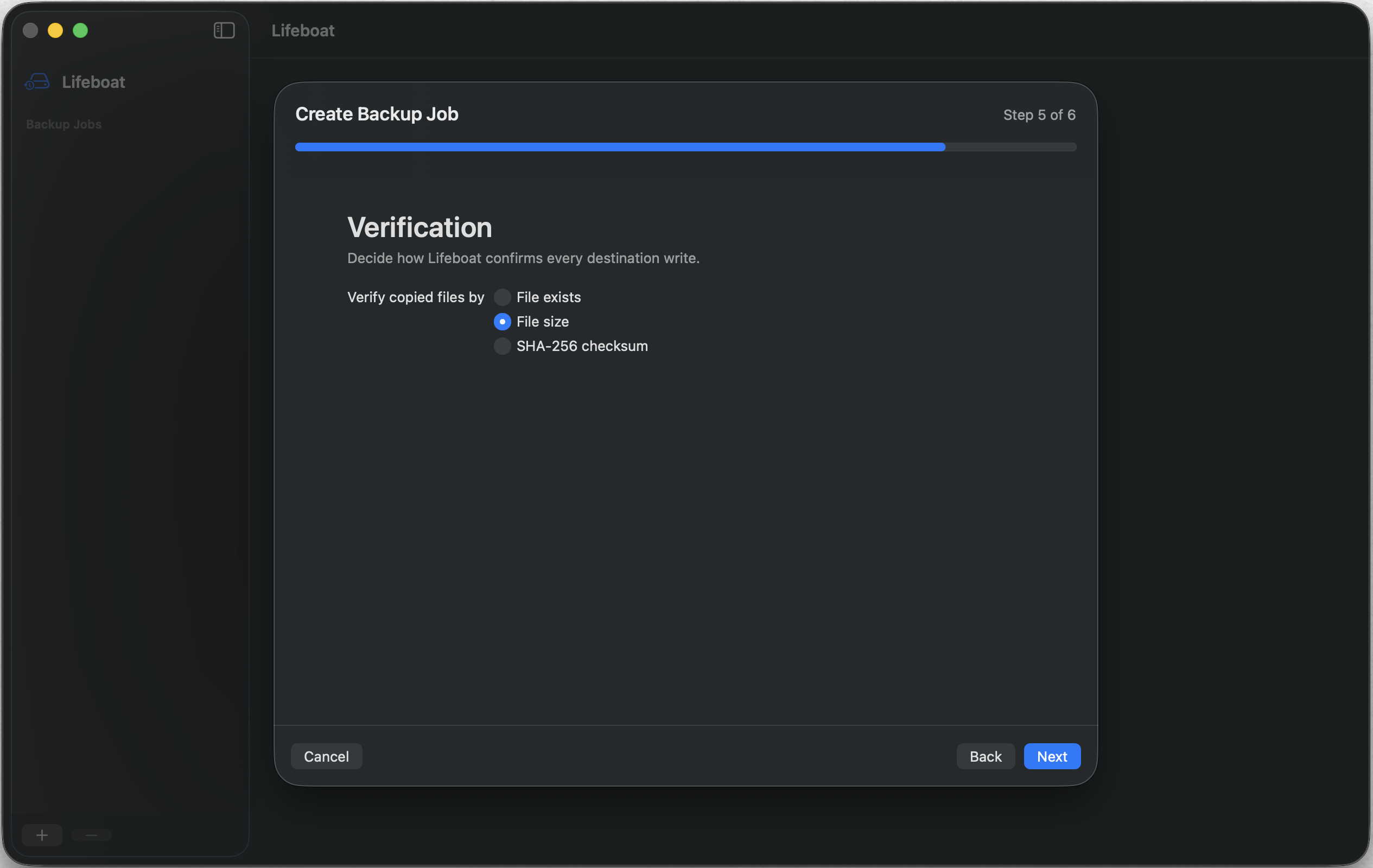
Task: Click the Step 5 of 6 indicator
Action: (x=1039, y=115)
